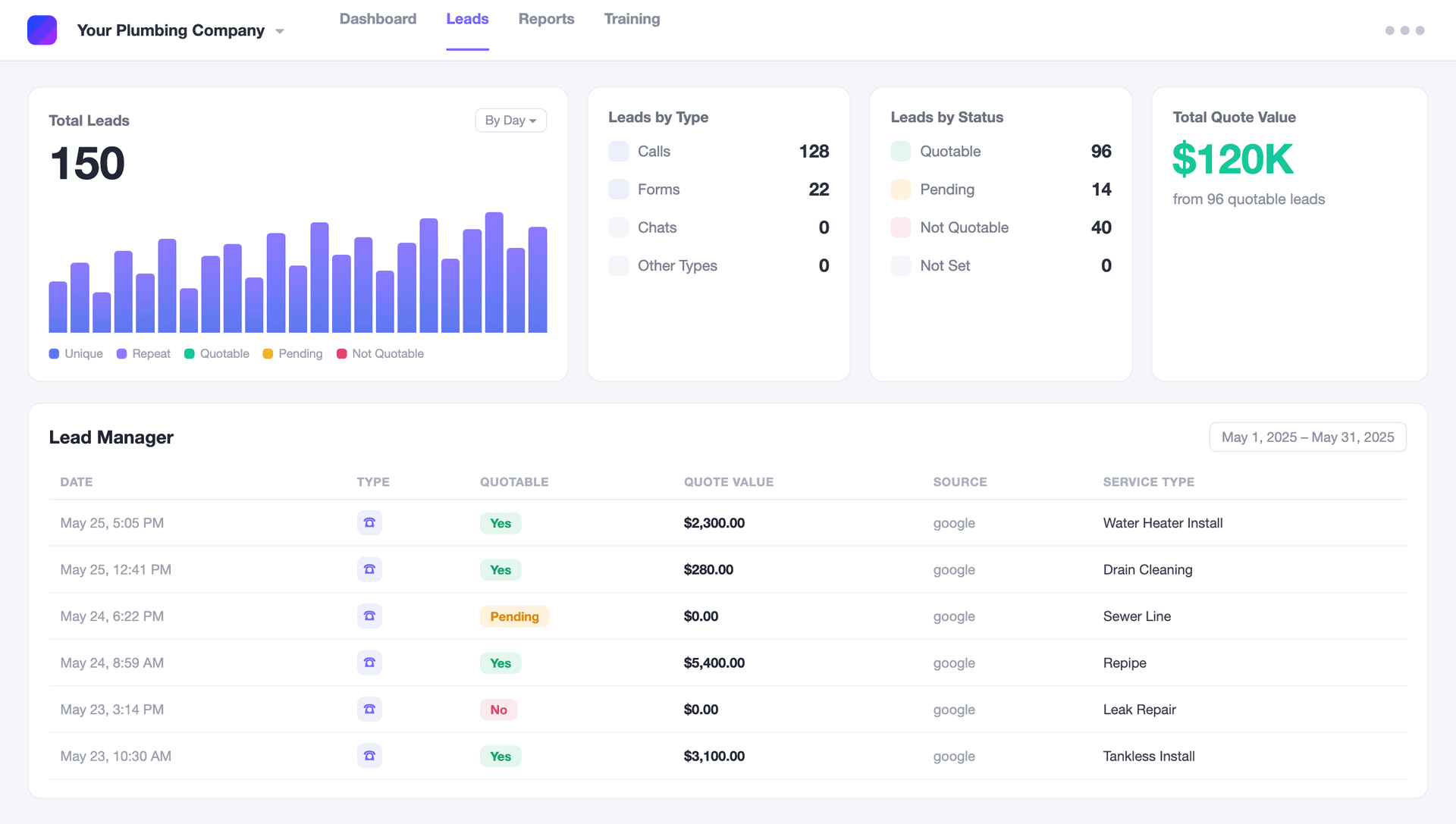The image size is (1456, 824).
Task: Click the $120K total quote value
Action: point(1232,159)
